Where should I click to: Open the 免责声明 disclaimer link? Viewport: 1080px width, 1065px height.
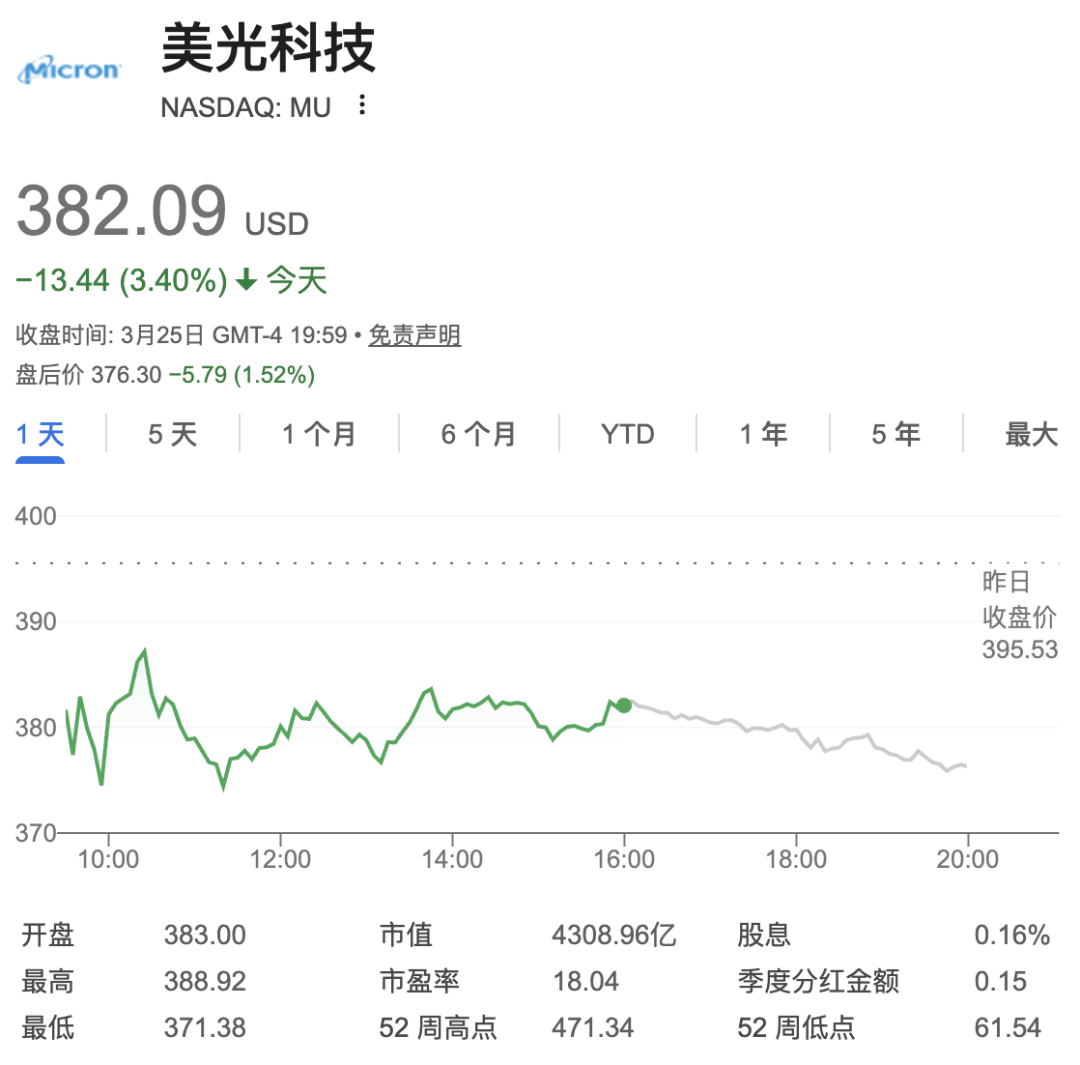tap(416, 336)
